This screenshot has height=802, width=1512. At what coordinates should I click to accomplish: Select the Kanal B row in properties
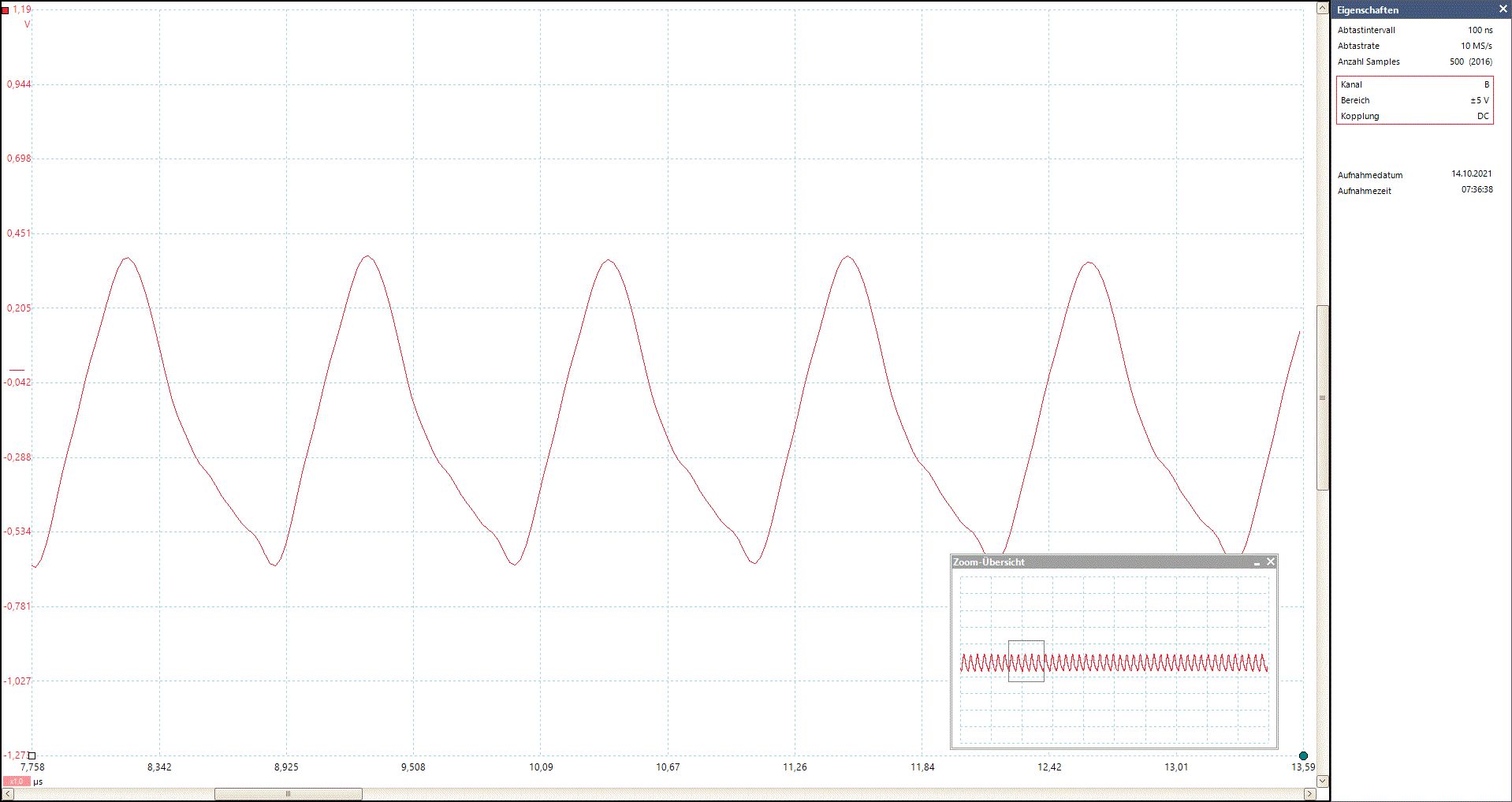[x=1415, y=84]
